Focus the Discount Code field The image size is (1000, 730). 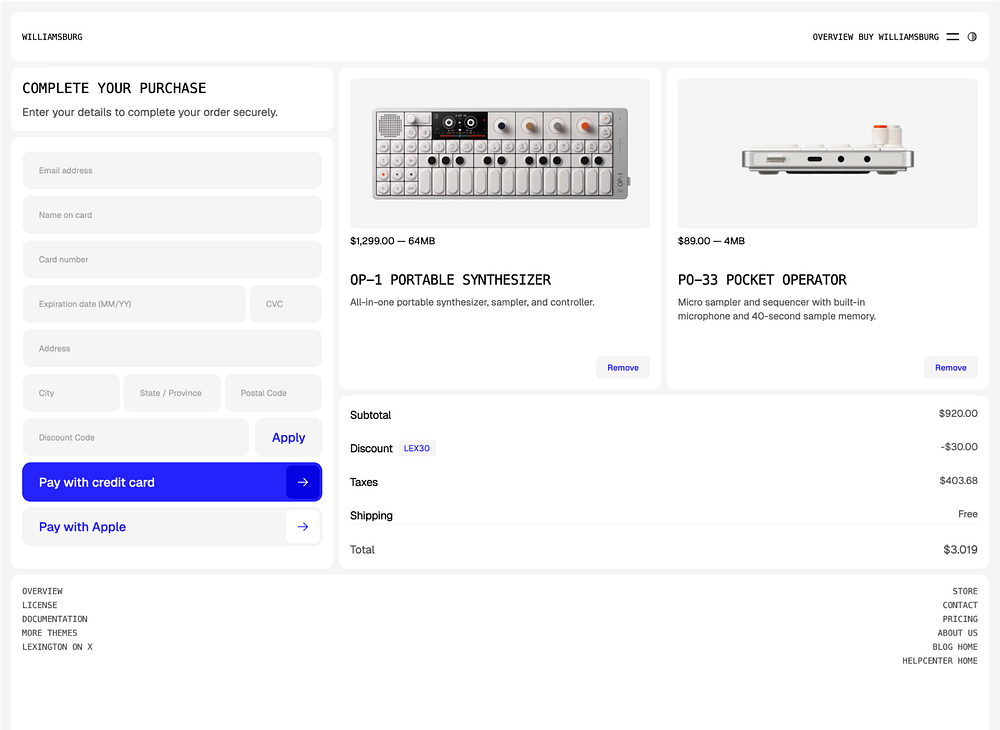[136, 437]
